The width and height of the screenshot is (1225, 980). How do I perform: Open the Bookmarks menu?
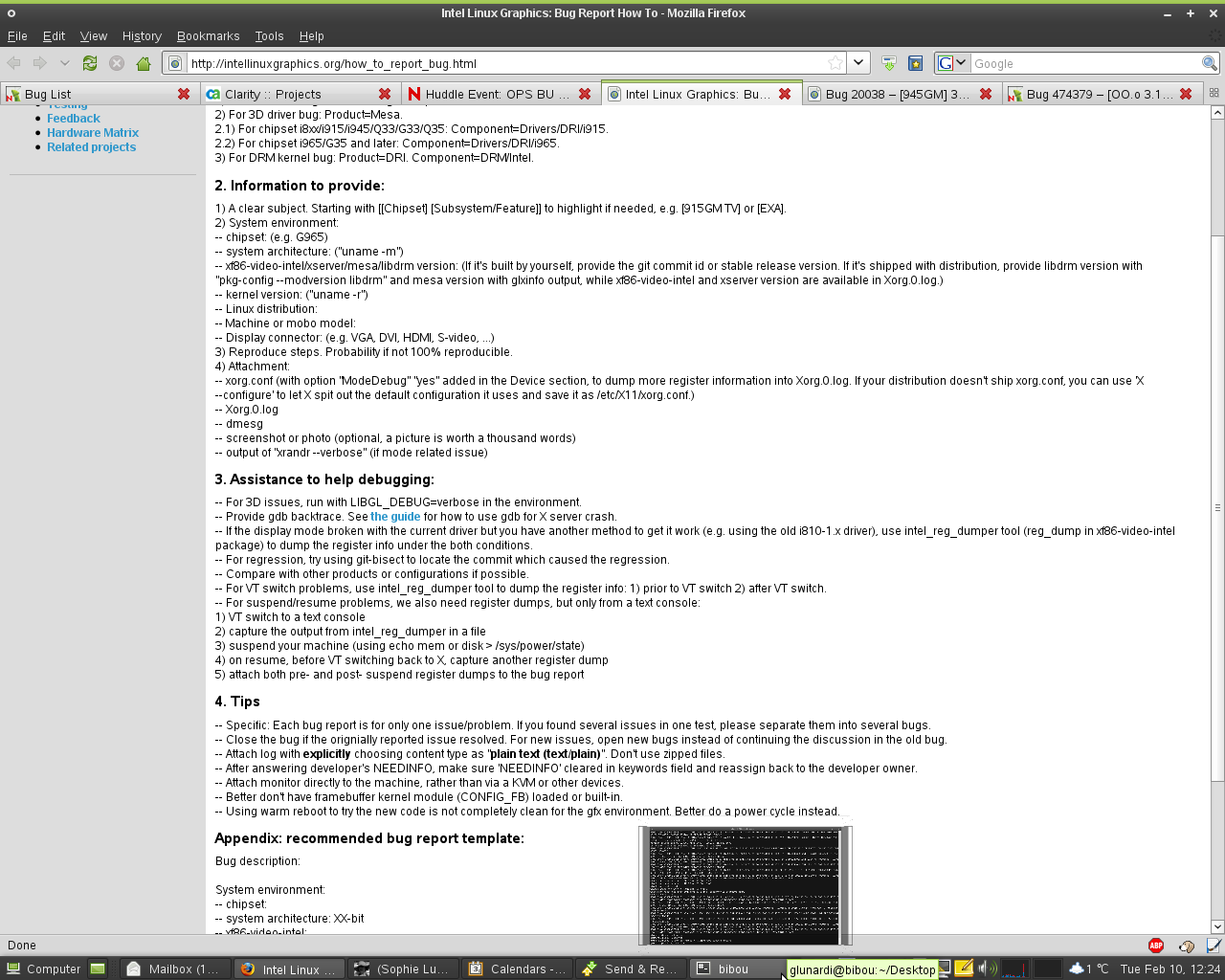(208, 36)
